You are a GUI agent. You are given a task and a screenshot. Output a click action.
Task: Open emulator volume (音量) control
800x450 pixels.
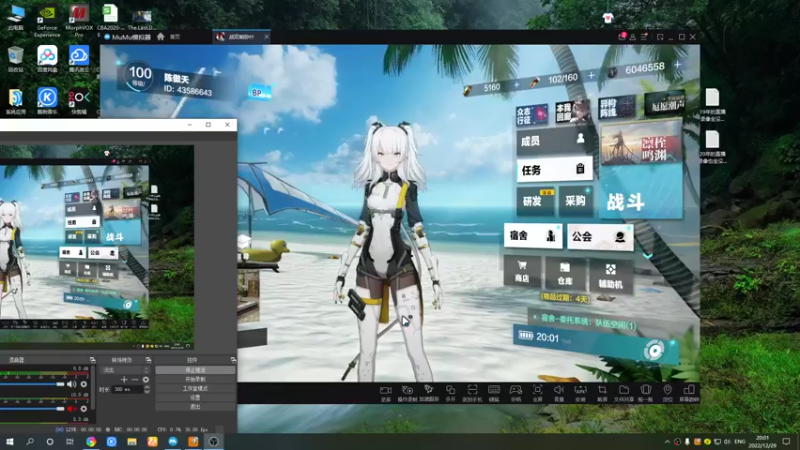pyautogui.click(x=559, y=393)
